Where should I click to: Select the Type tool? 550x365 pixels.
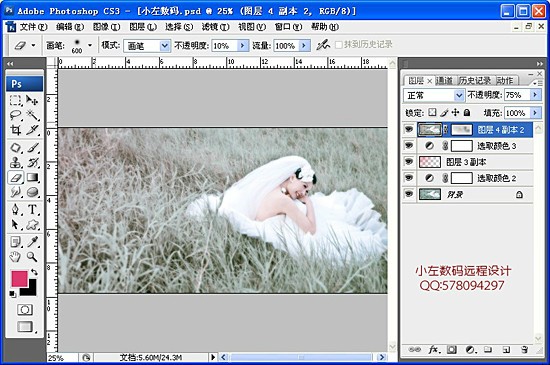click(32, 209)
